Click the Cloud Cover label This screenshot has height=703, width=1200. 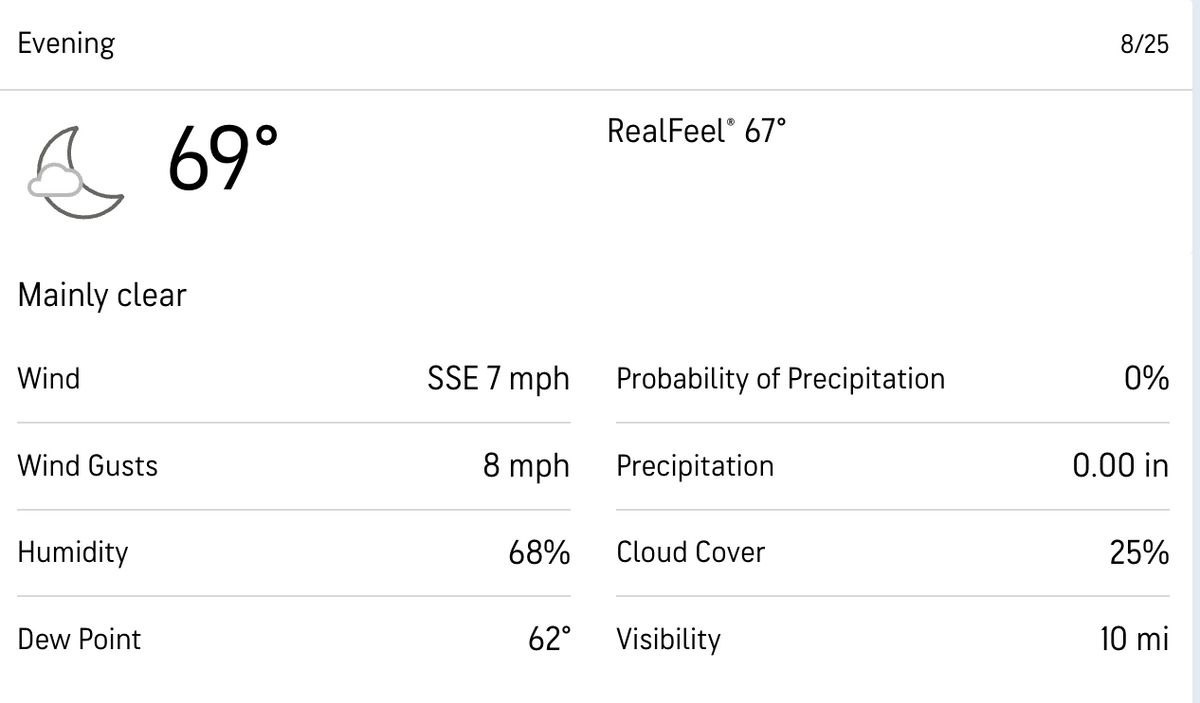[690, 552]
